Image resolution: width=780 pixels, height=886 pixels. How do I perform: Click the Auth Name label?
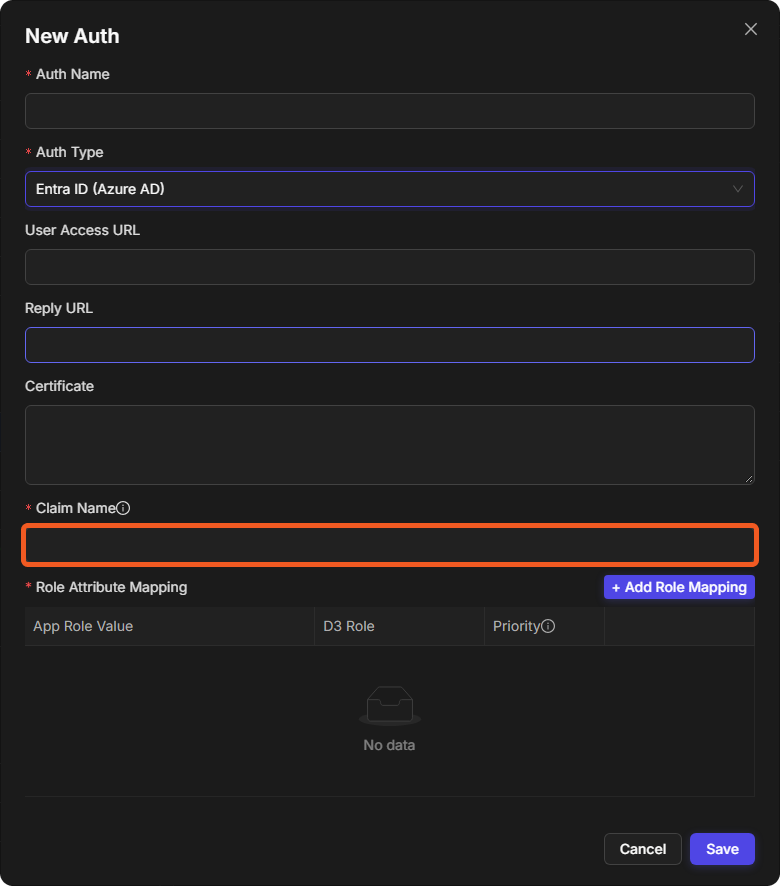(x=72, y=74)
